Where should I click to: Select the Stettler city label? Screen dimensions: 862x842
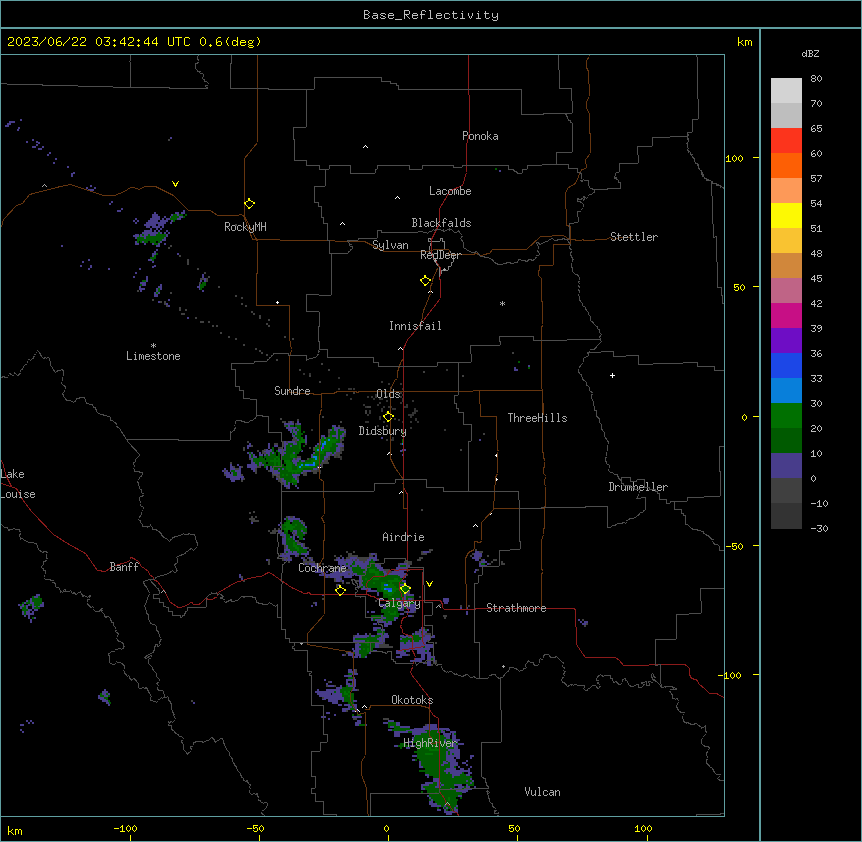pos(634,237)
